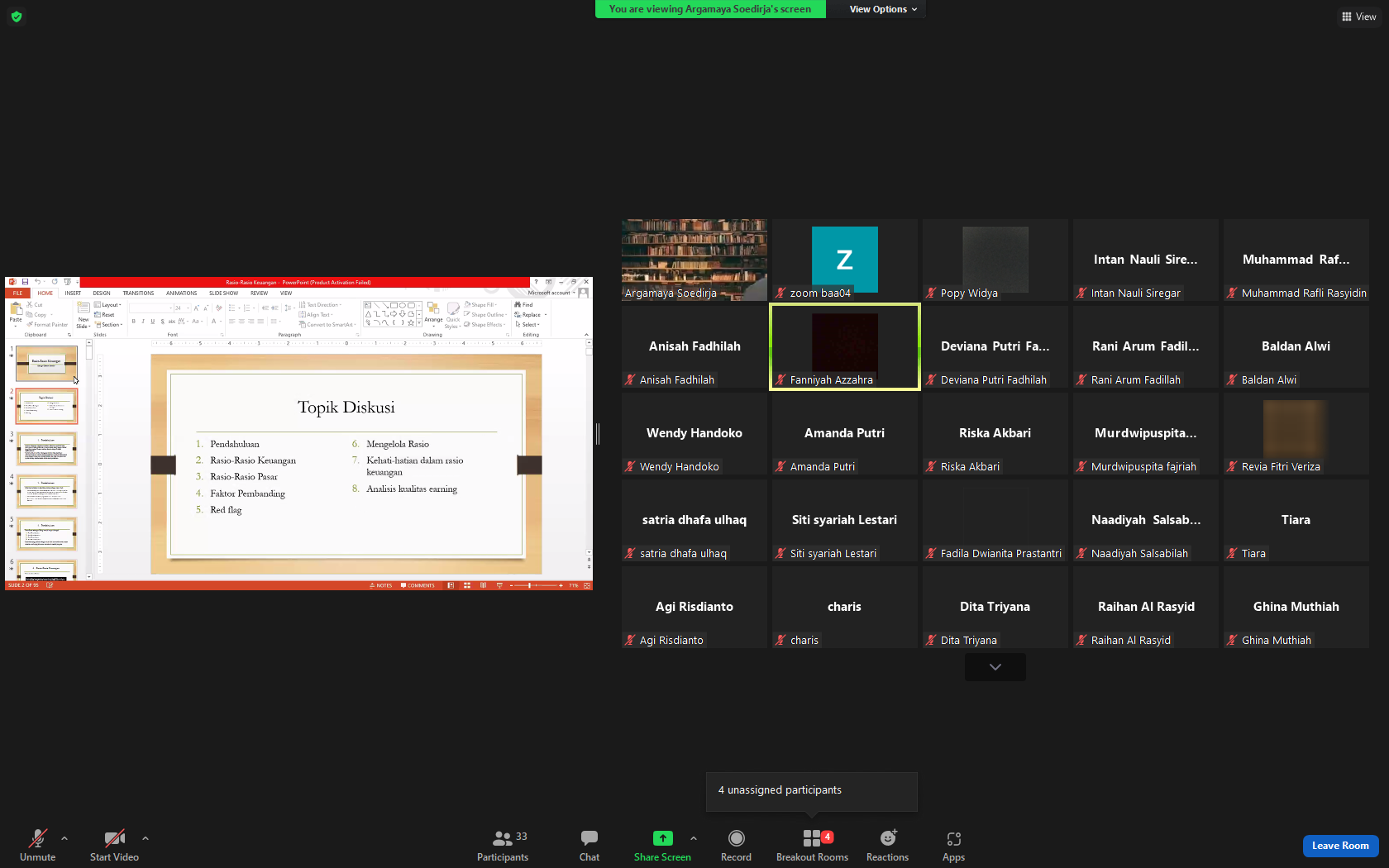Open the Participants panel

(x=503, y=845)
